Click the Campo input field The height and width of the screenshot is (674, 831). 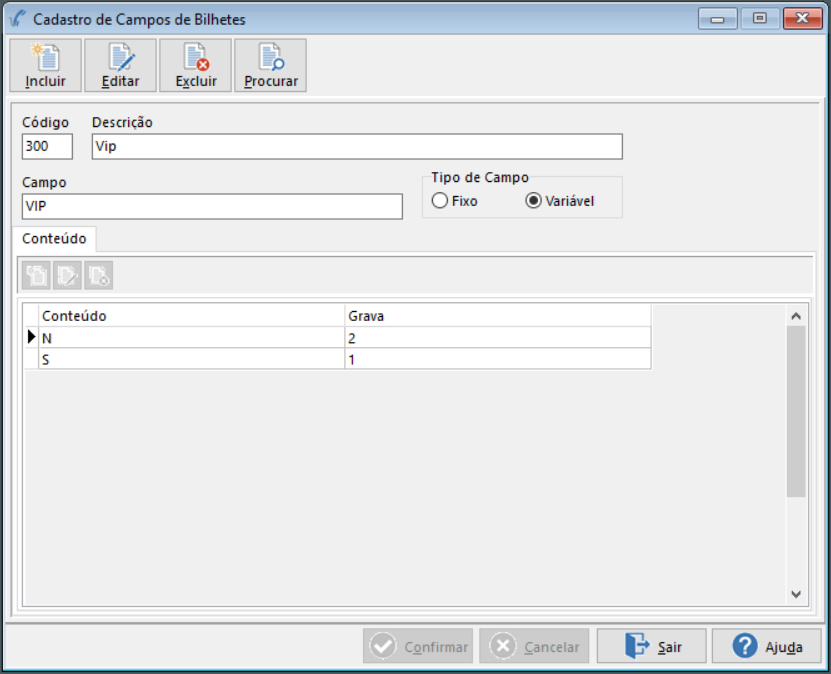212,206
